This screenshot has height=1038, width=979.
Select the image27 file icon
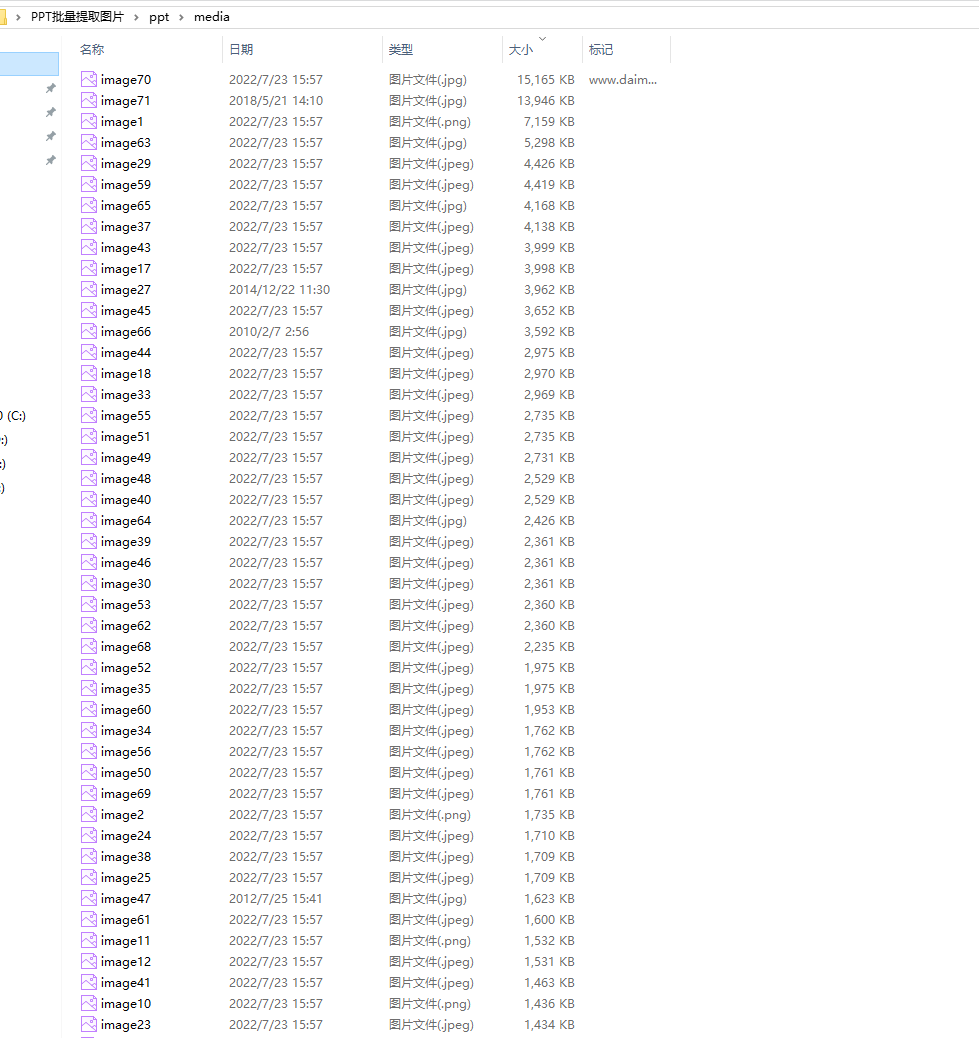coord(89,290)
